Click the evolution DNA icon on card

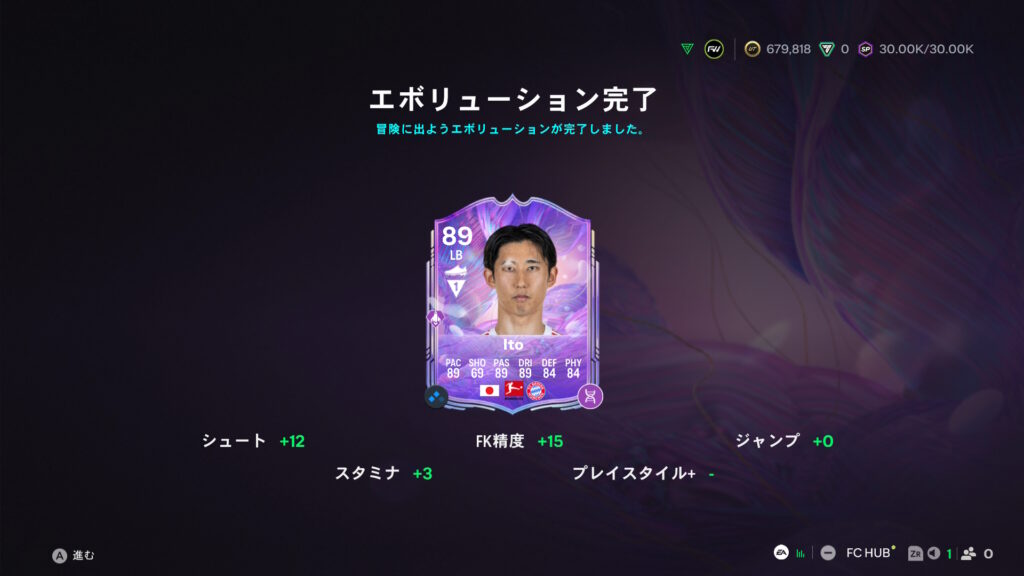(x=590, y=396)
